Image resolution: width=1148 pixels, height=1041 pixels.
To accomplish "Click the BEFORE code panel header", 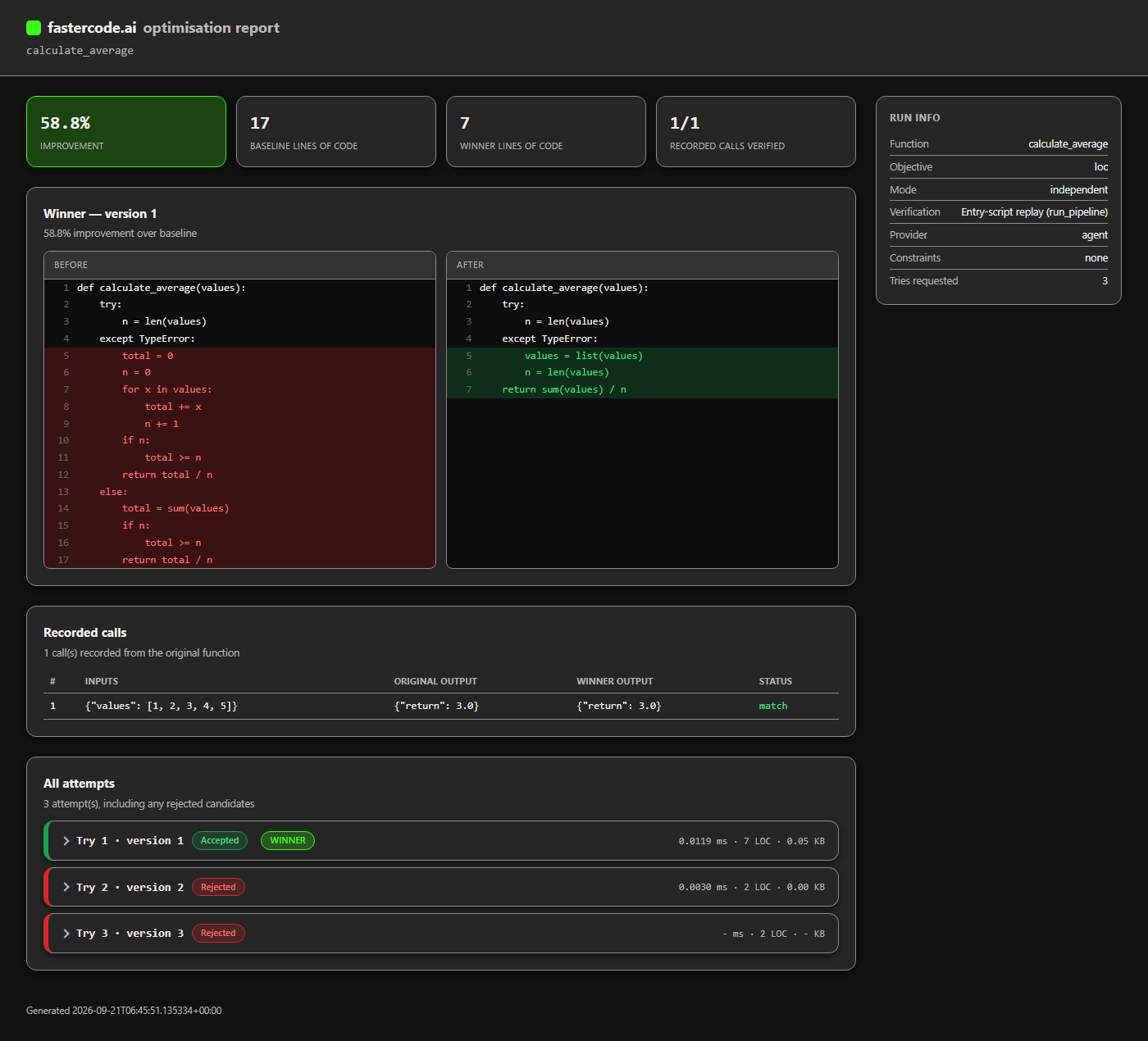I will click(239, 265).
